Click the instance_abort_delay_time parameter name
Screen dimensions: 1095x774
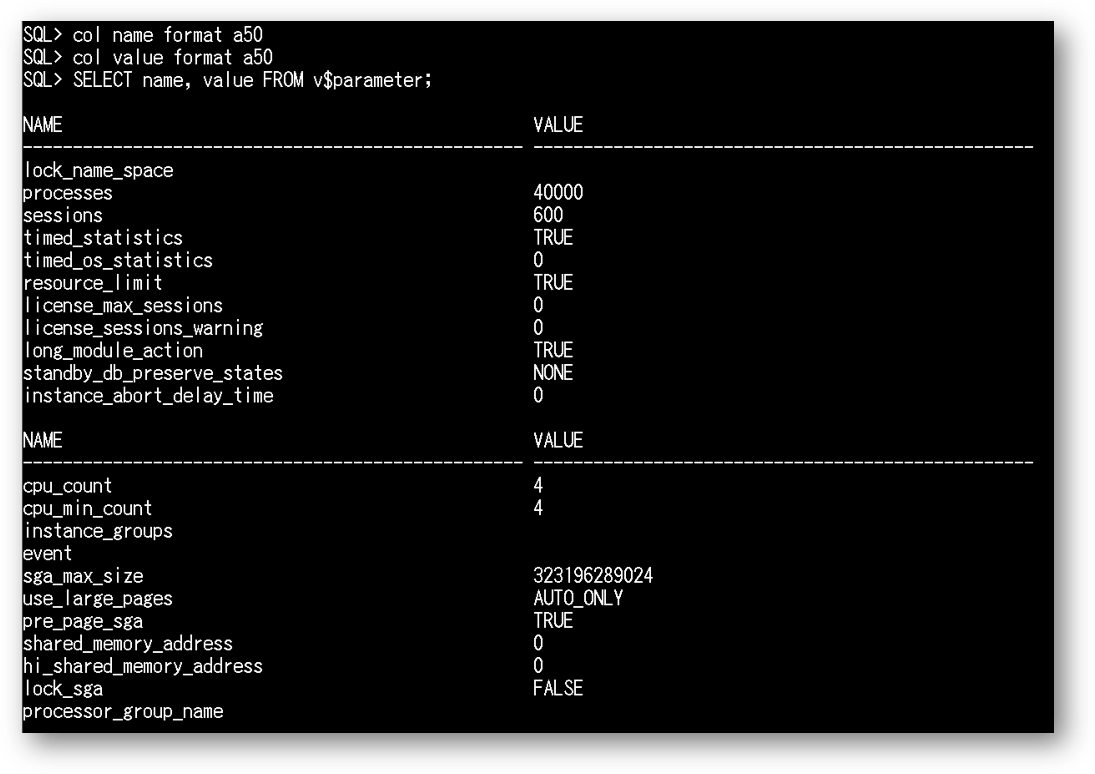[148, 396]
